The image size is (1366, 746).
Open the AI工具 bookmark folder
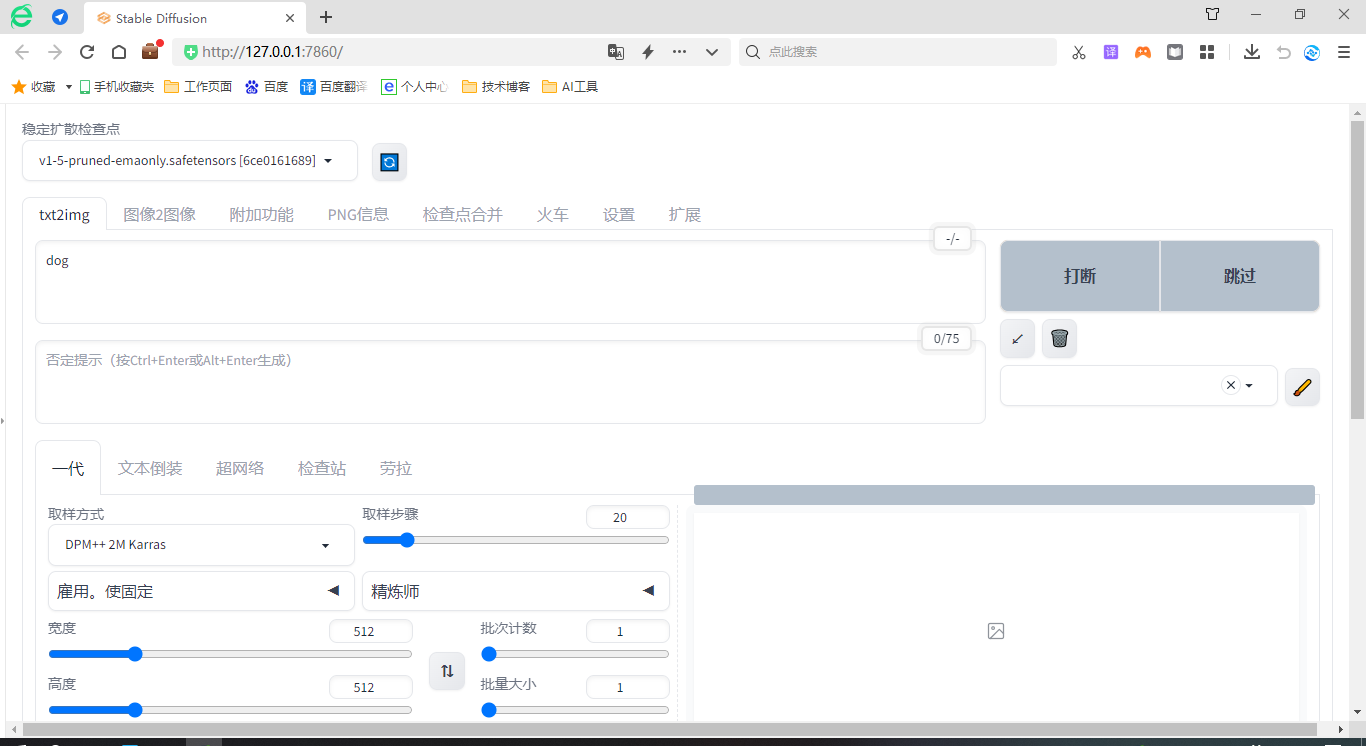pyautogui.click(x=570, y=87)
